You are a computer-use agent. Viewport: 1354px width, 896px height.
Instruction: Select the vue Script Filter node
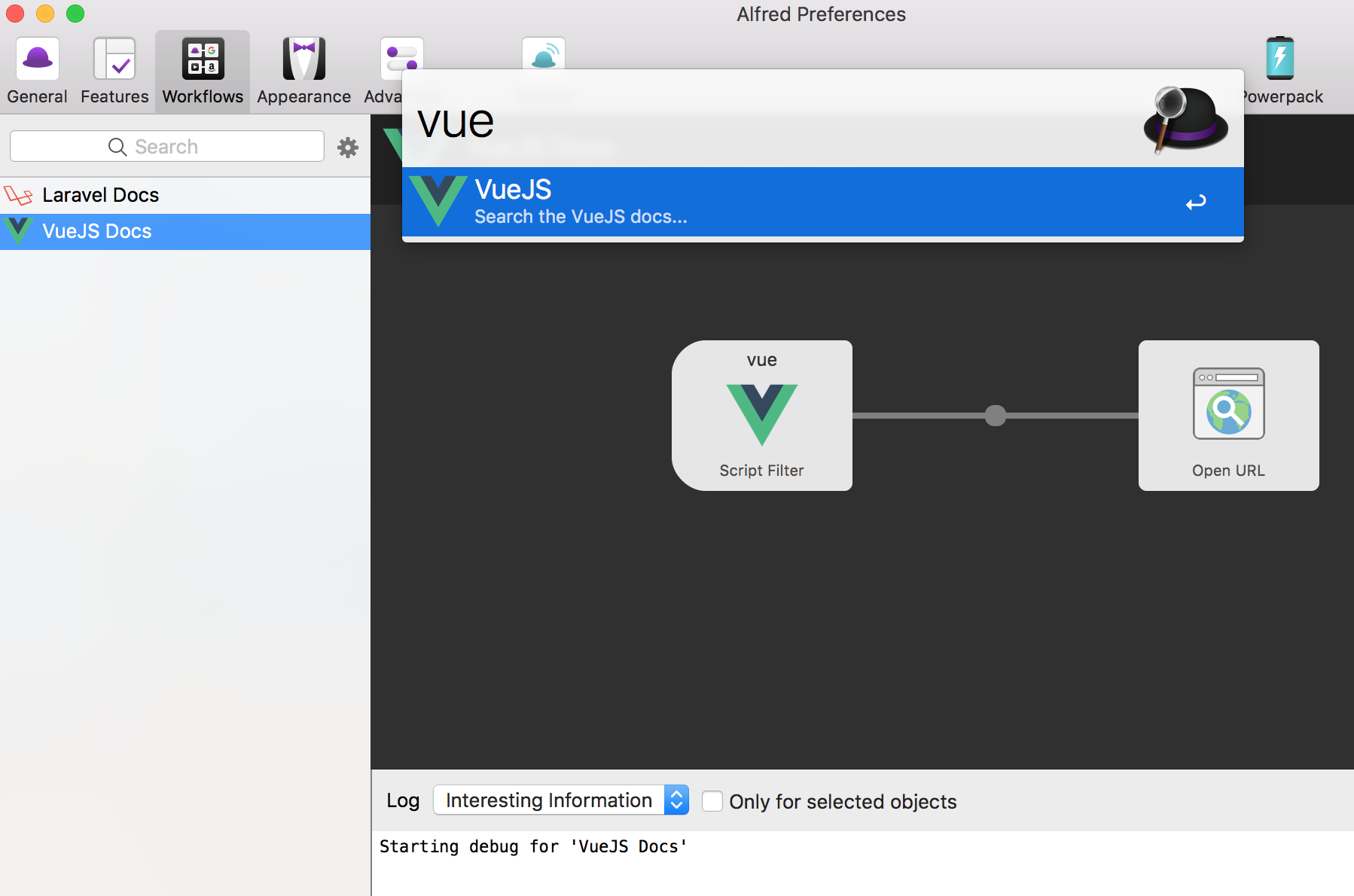pos(762,416)
